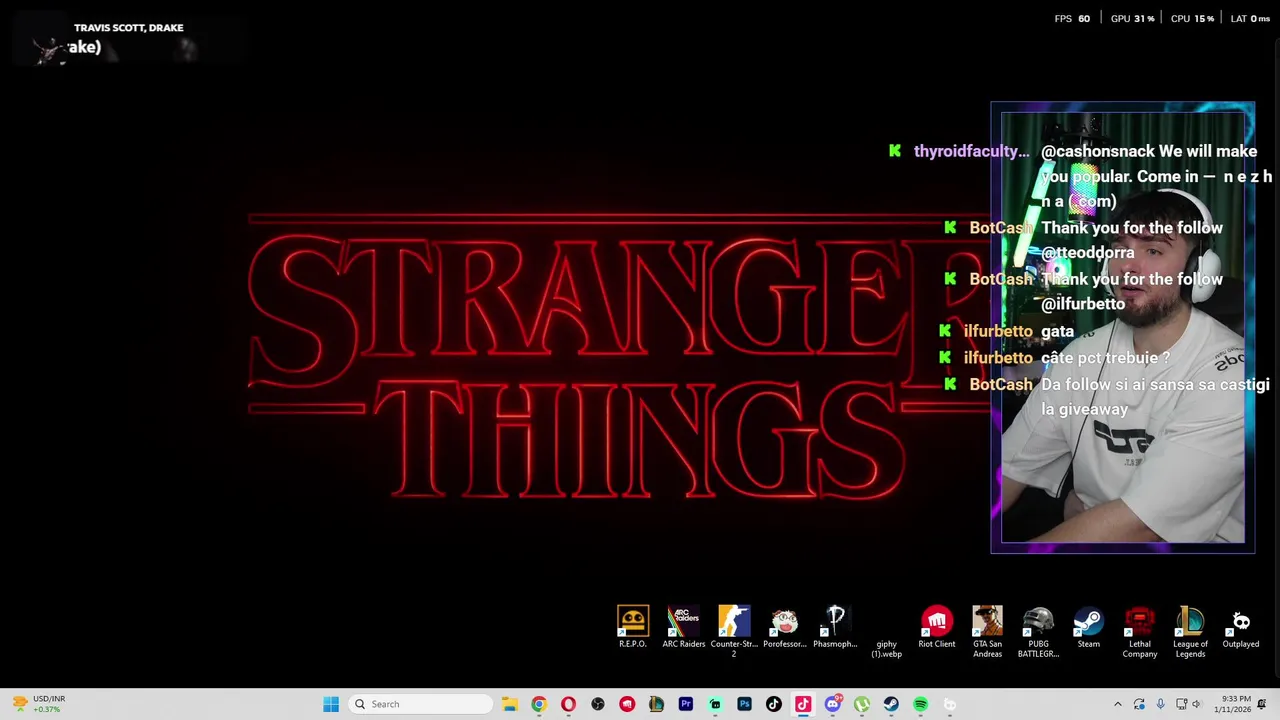Open Google Chrome from the taskbar
The height and width of the screenshot is (720, 1280).
point(539,704)
